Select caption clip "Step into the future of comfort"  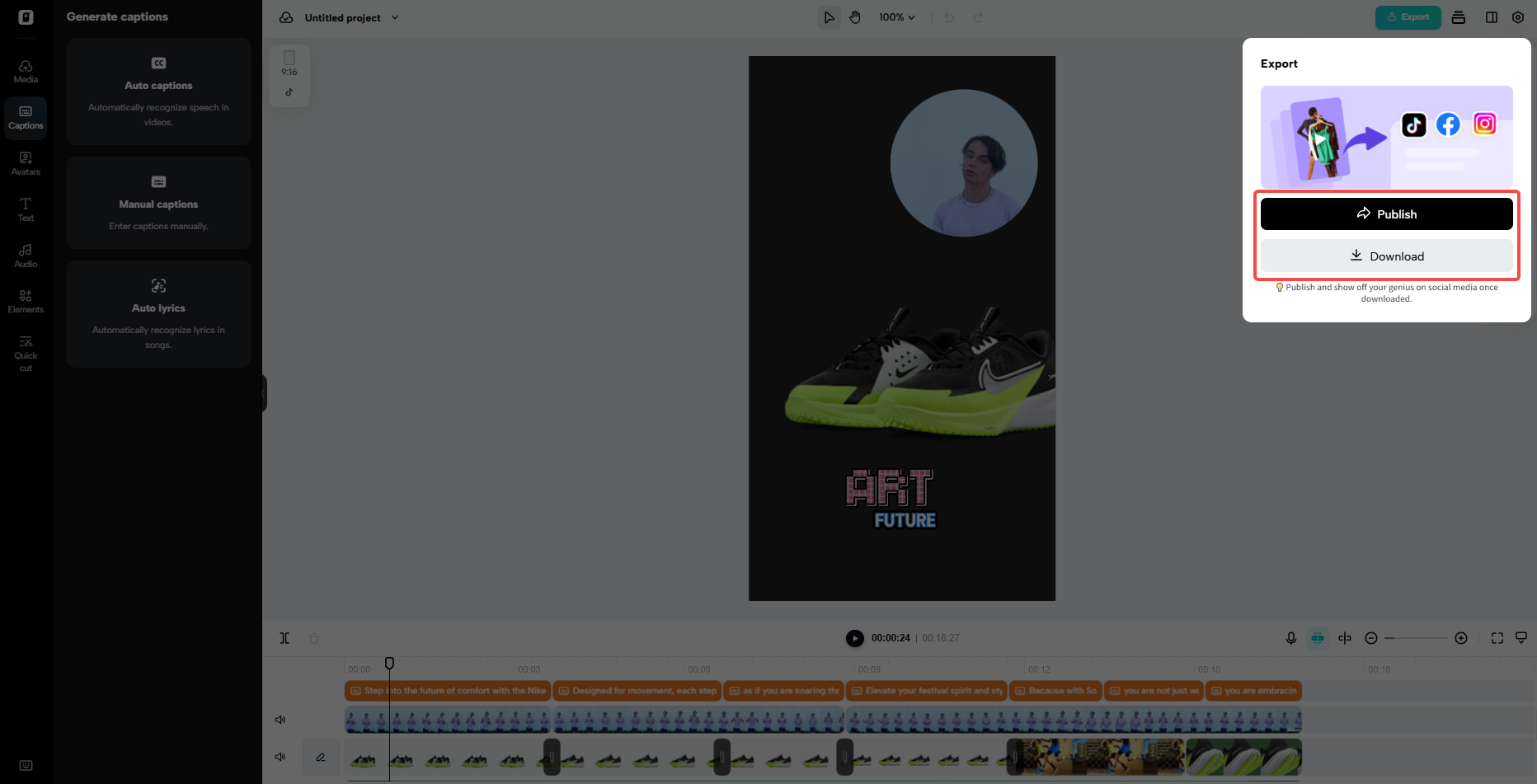click(448, 691)
